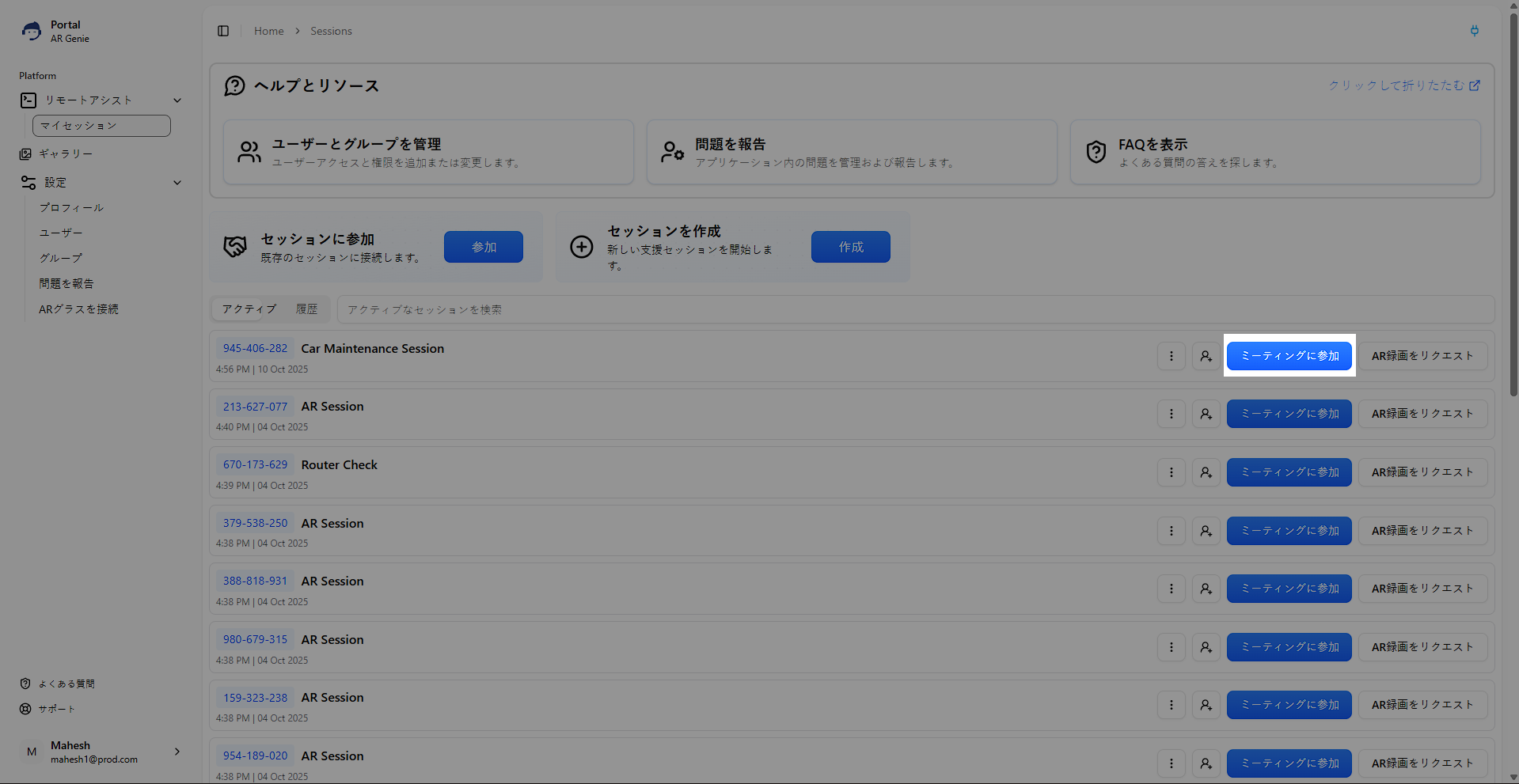The width and height of the screenshot is (1519, 784).
Task: Collapse the リモートアシスト section
Action: (177, 100)
